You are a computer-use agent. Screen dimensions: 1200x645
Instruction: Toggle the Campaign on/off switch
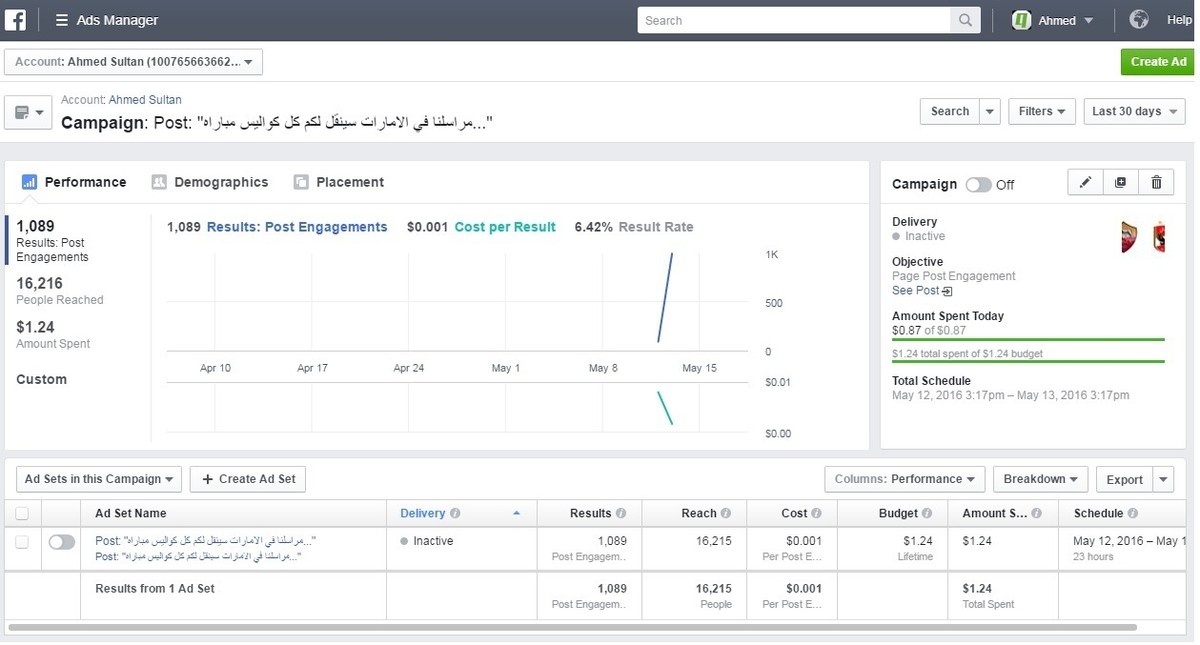978,185
